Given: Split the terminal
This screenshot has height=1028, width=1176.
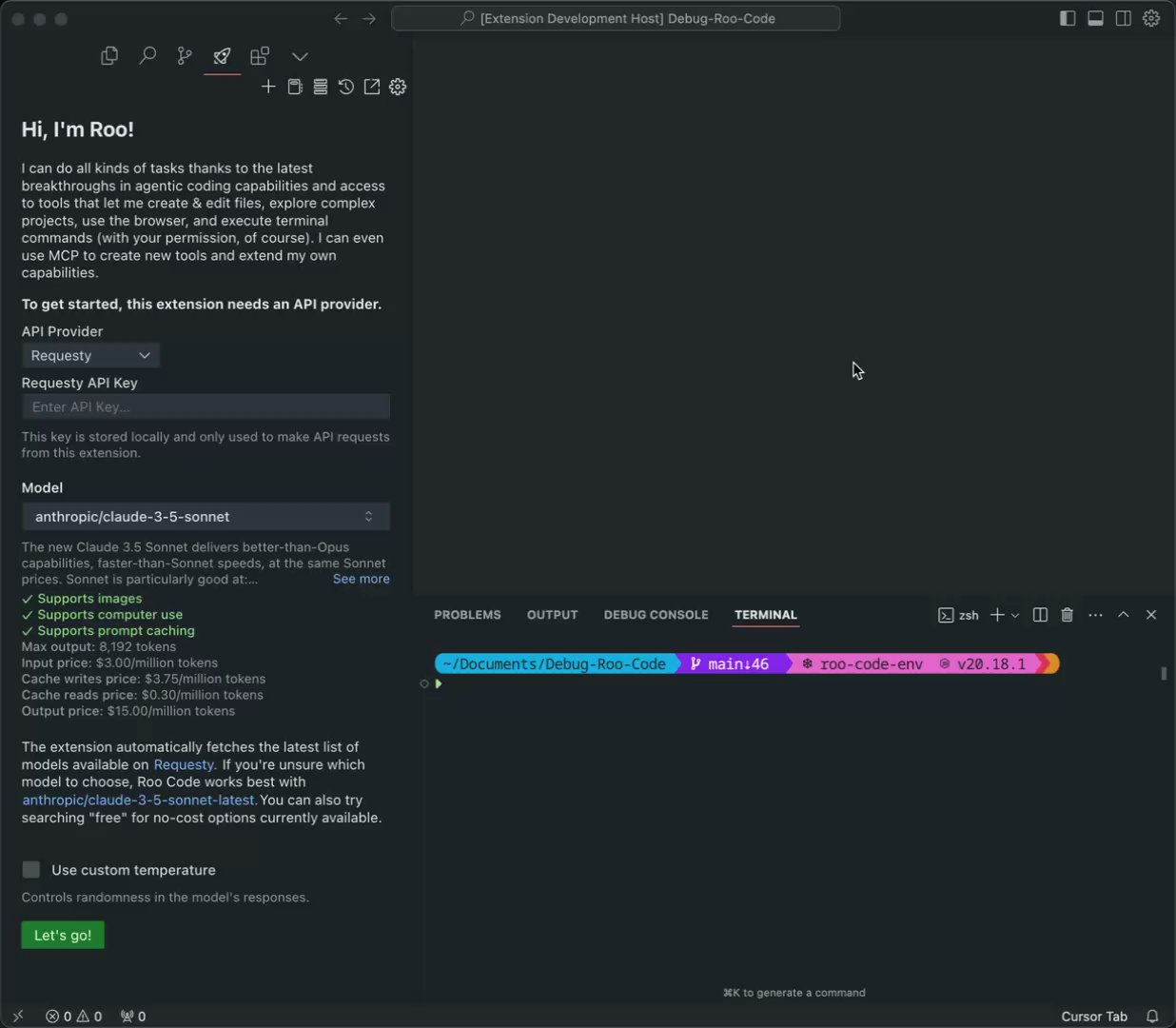Looking at the screenshot, I should click(1040, 615).
